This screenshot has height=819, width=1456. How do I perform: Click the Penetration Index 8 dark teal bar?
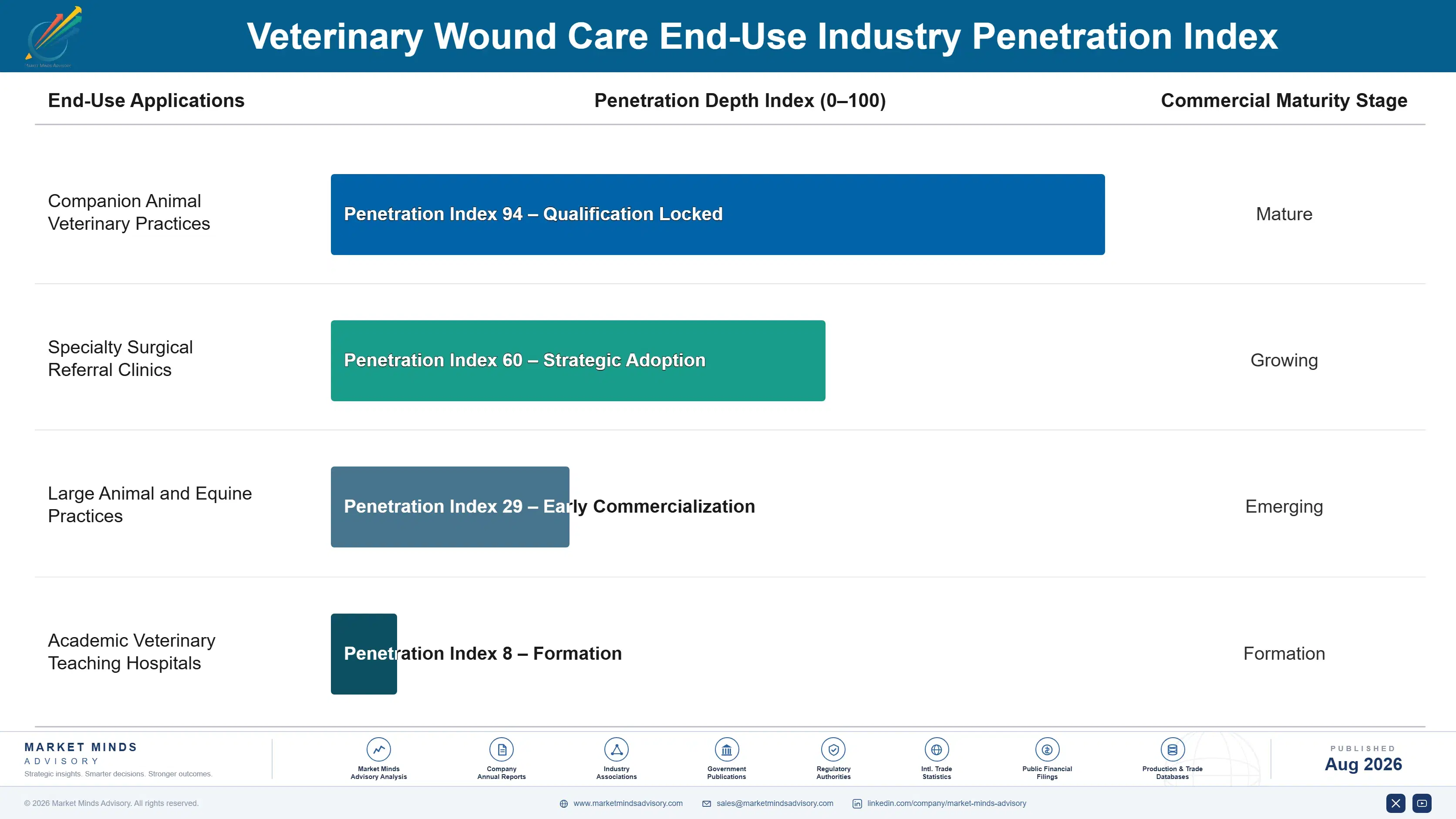pyautogui.click(x=364, y=654)
